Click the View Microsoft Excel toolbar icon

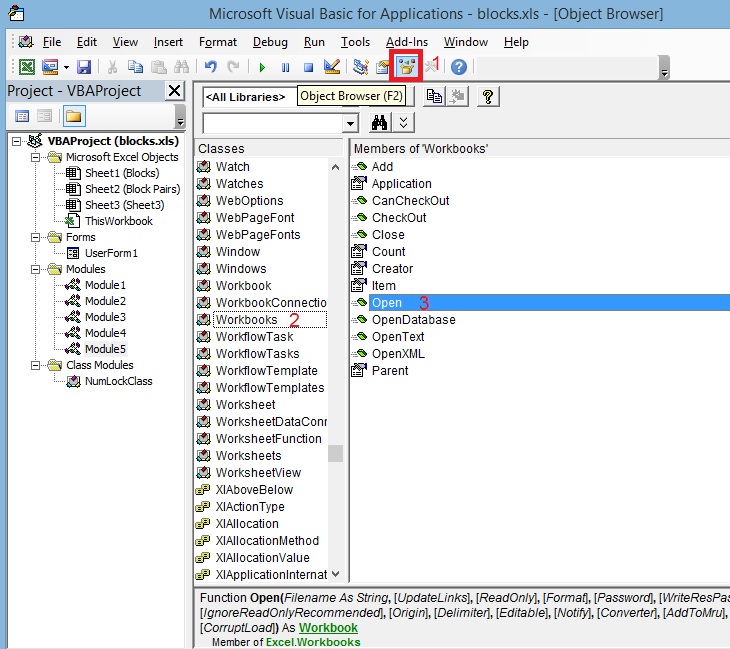[x=27, y=67]
